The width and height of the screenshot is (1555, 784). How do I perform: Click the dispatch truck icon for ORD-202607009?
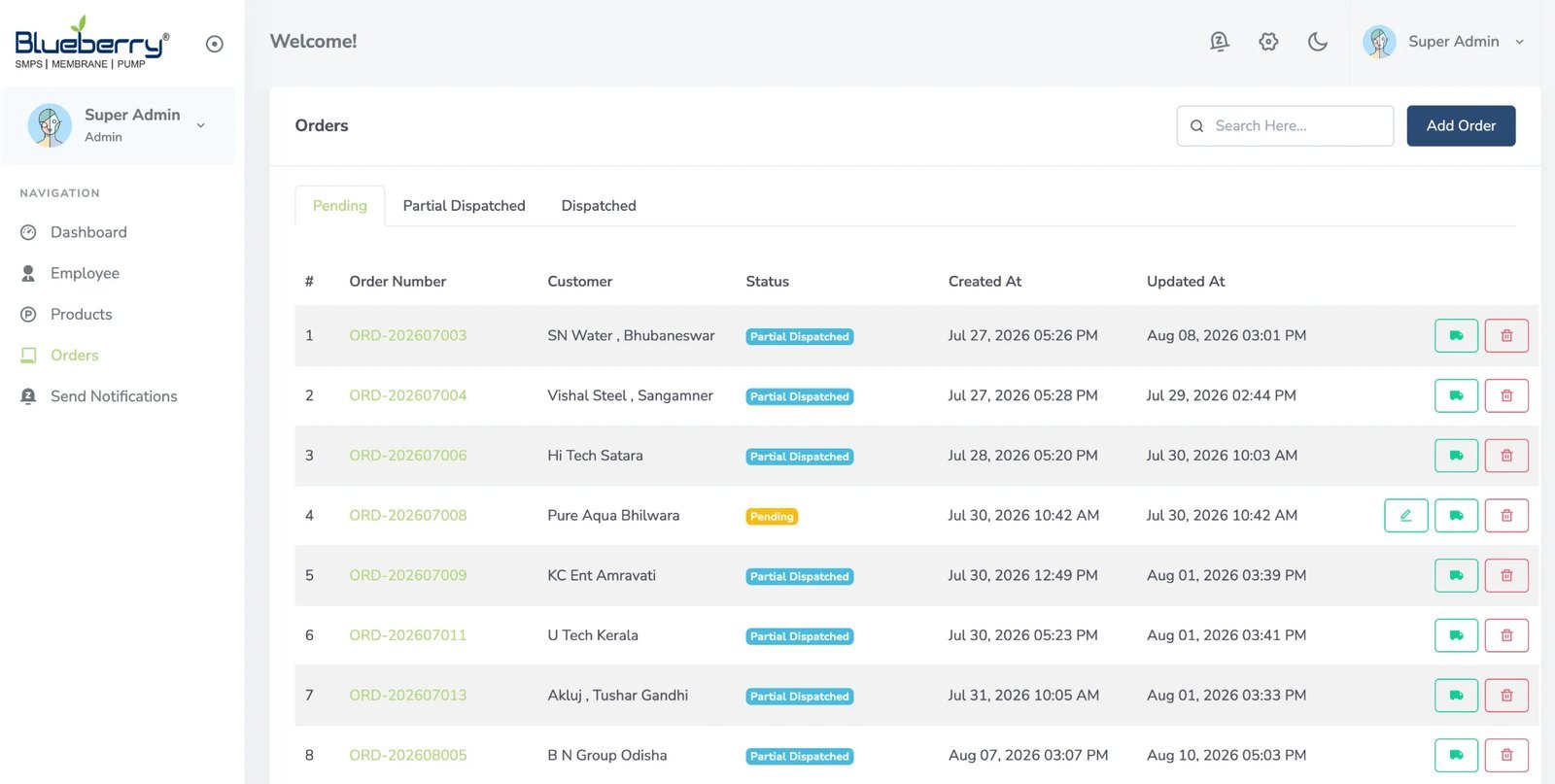[x=1456, y=575]
